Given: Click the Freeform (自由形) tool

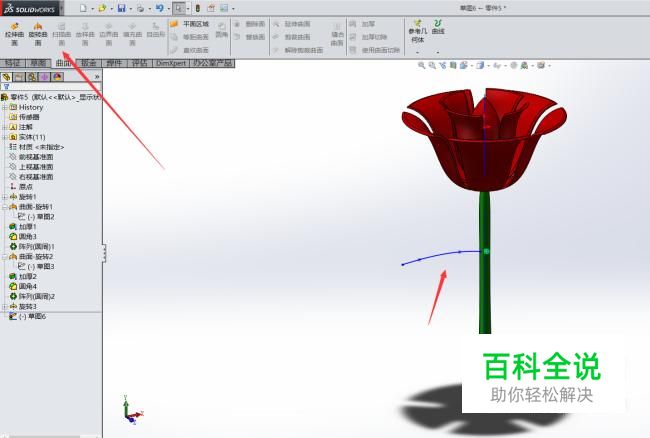Looking at the screenshot, I should click(x=156, y=31).
